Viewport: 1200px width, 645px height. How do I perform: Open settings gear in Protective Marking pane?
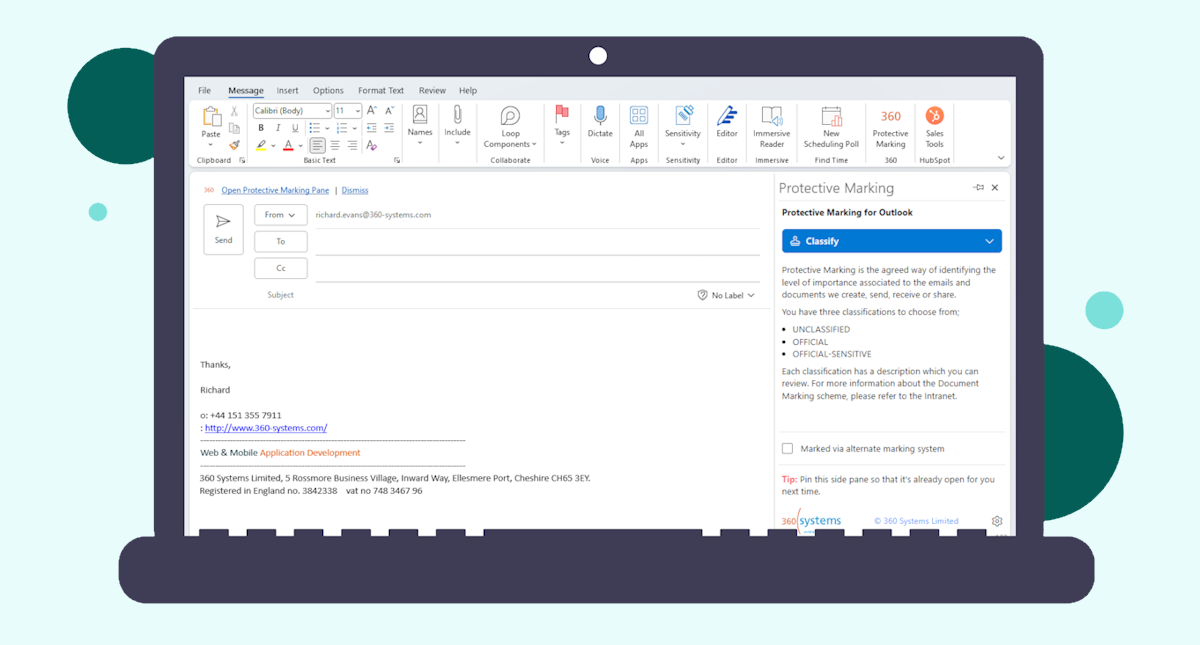(x=997, y=521)
